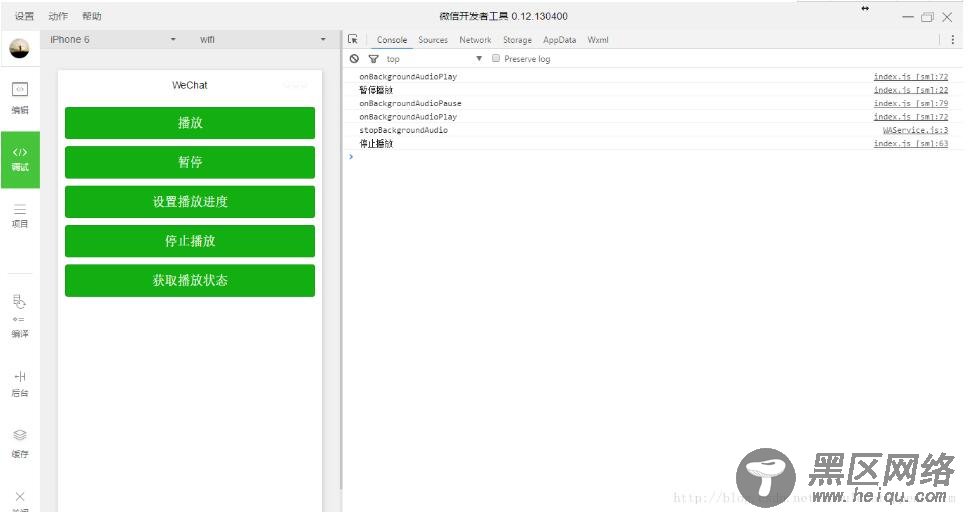Select the 调试 (debug) sidebar icon
Image resolution: width=968 pixels, height=513 pixels.
[20, 159]
